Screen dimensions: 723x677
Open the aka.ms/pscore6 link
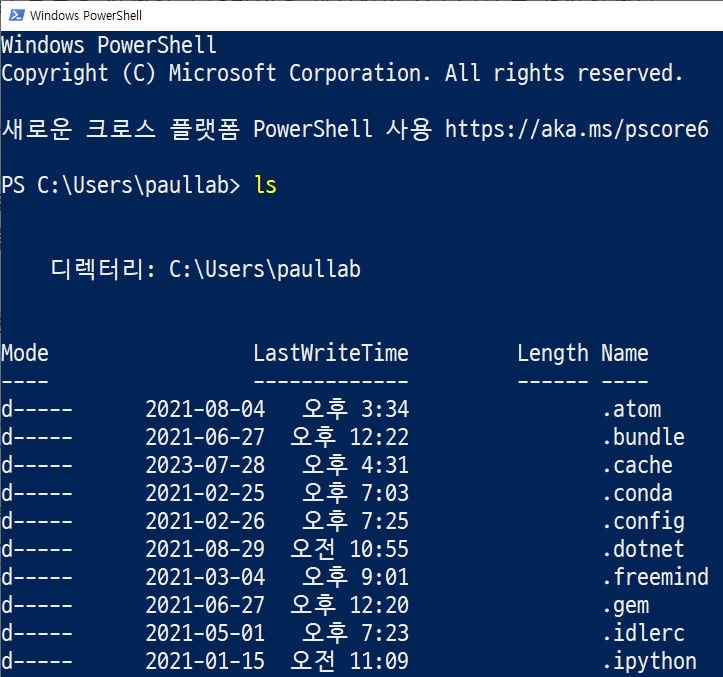coord(576,129)
